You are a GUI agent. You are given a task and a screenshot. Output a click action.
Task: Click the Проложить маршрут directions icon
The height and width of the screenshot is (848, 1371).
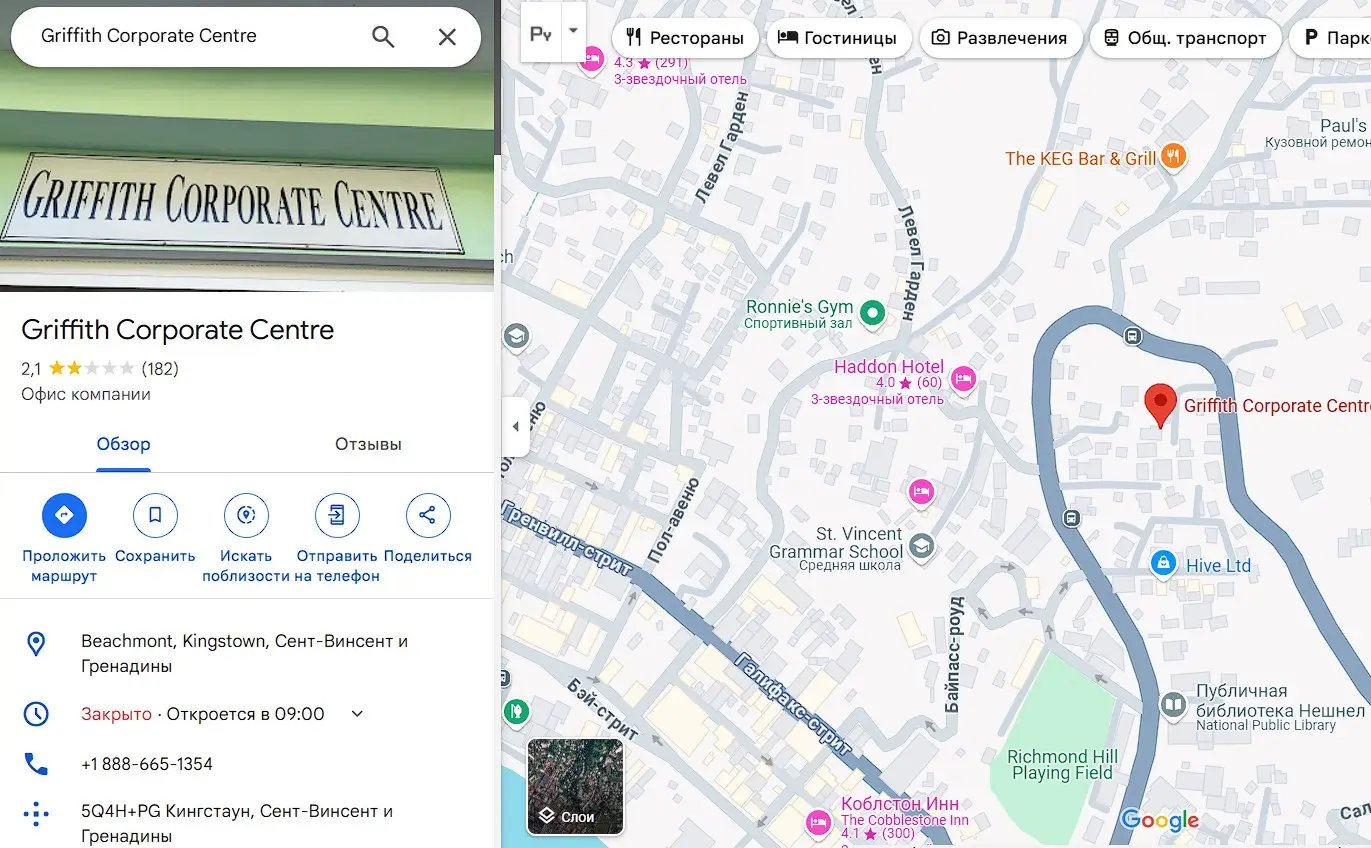click(x=64, y=516)
